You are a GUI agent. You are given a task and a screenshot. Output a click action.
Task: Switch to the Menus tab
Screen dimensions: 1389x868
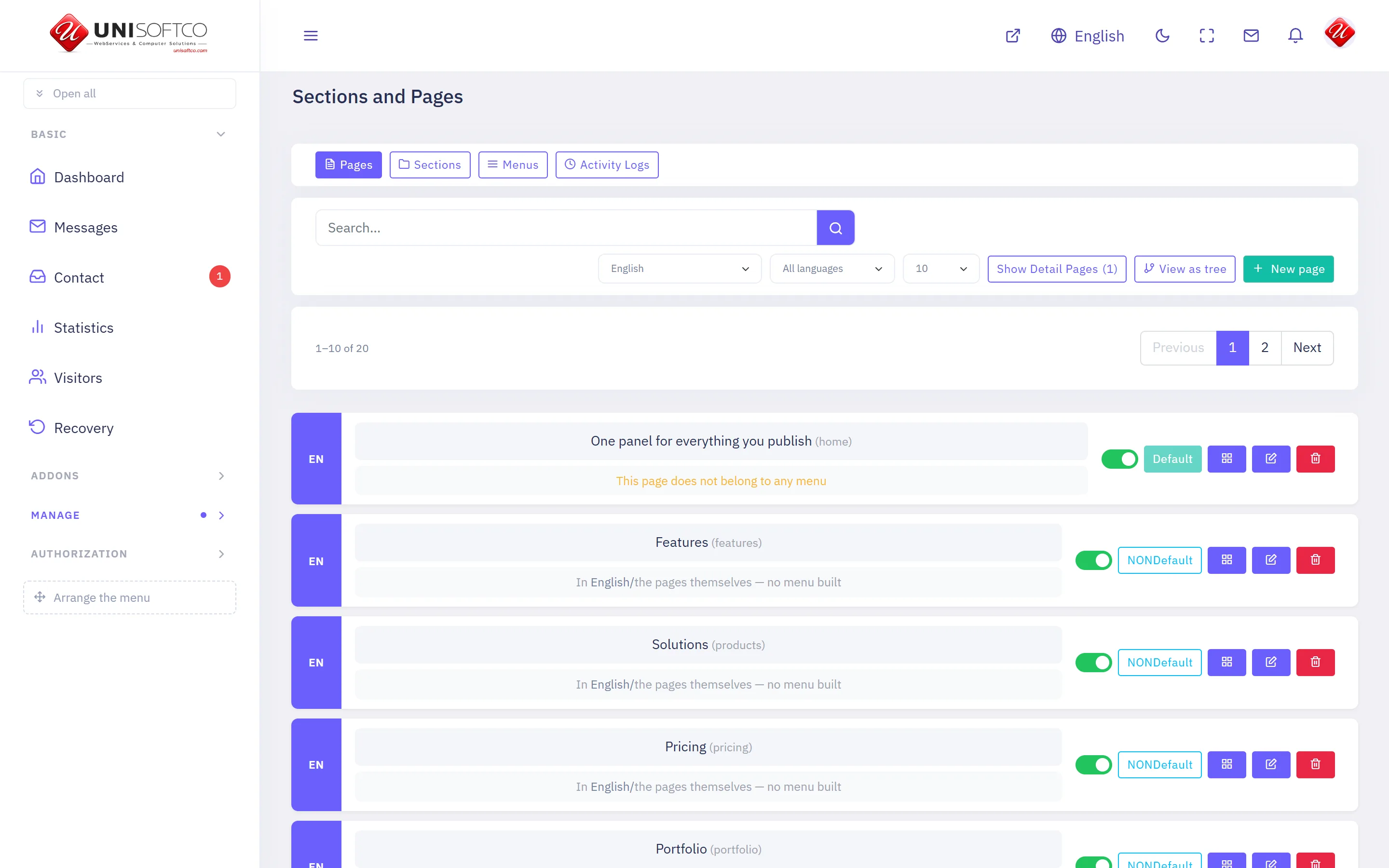tap(513, 165)
